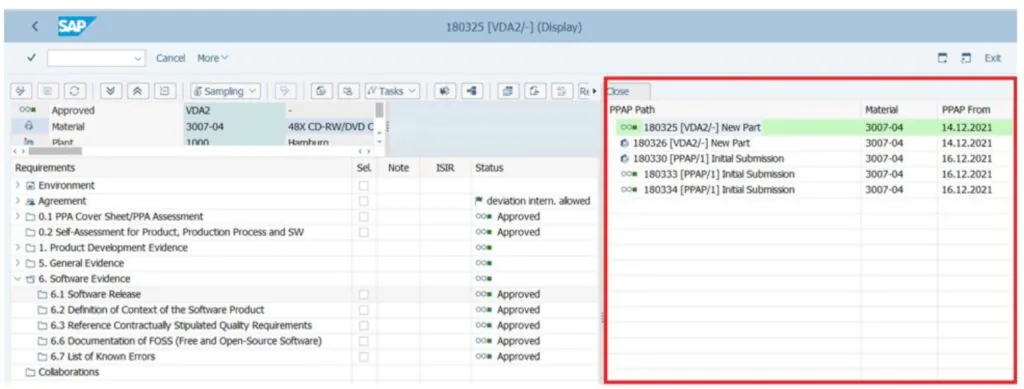The height and width of the screenshot is (389, 1024).
Task: Click the hierarchy icon next to the megaphone
Action: 472,91
